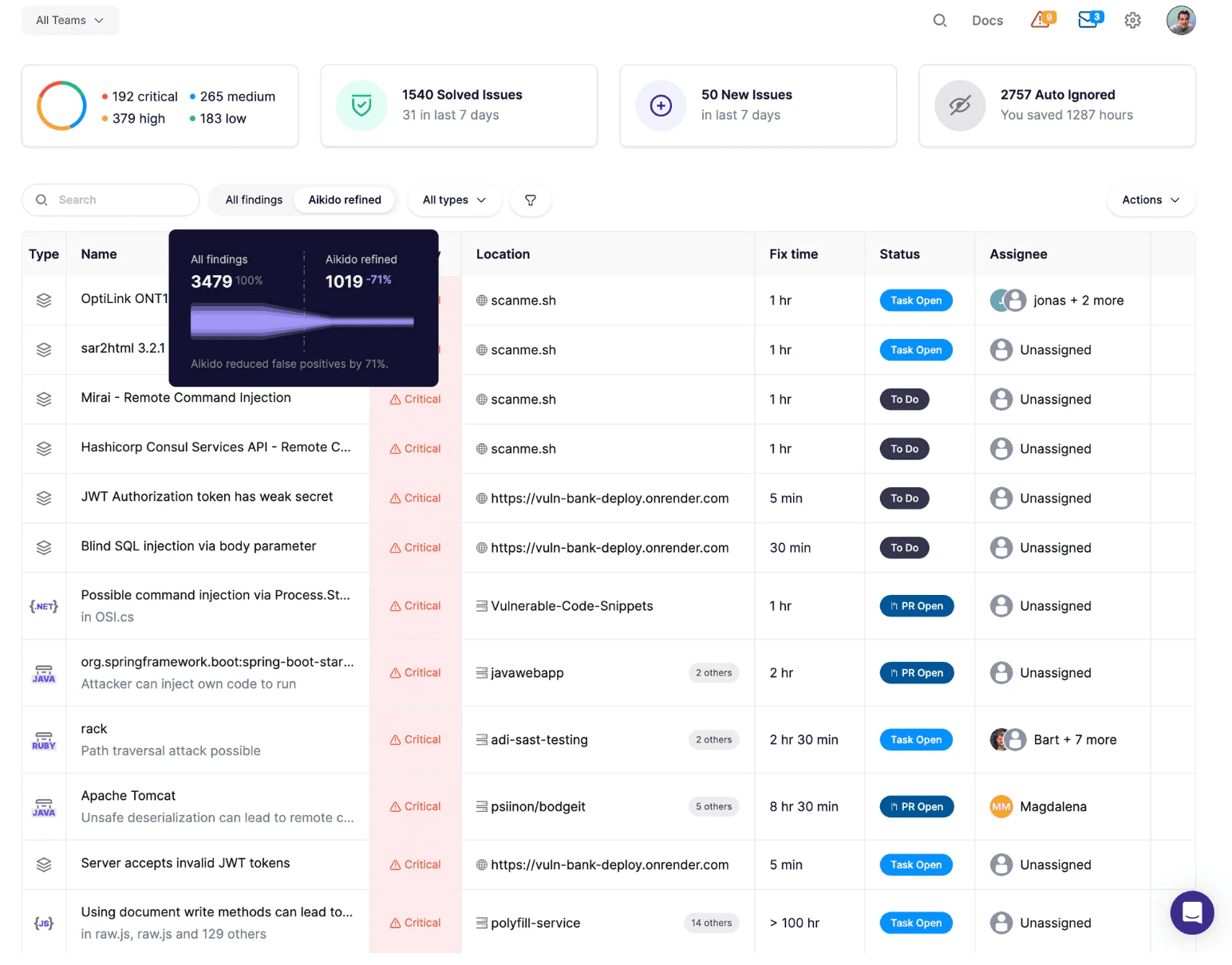The height and width of the screenshot is (965, 1232).
Task: Open the All Teams dropdown
Action: [69, 20]
